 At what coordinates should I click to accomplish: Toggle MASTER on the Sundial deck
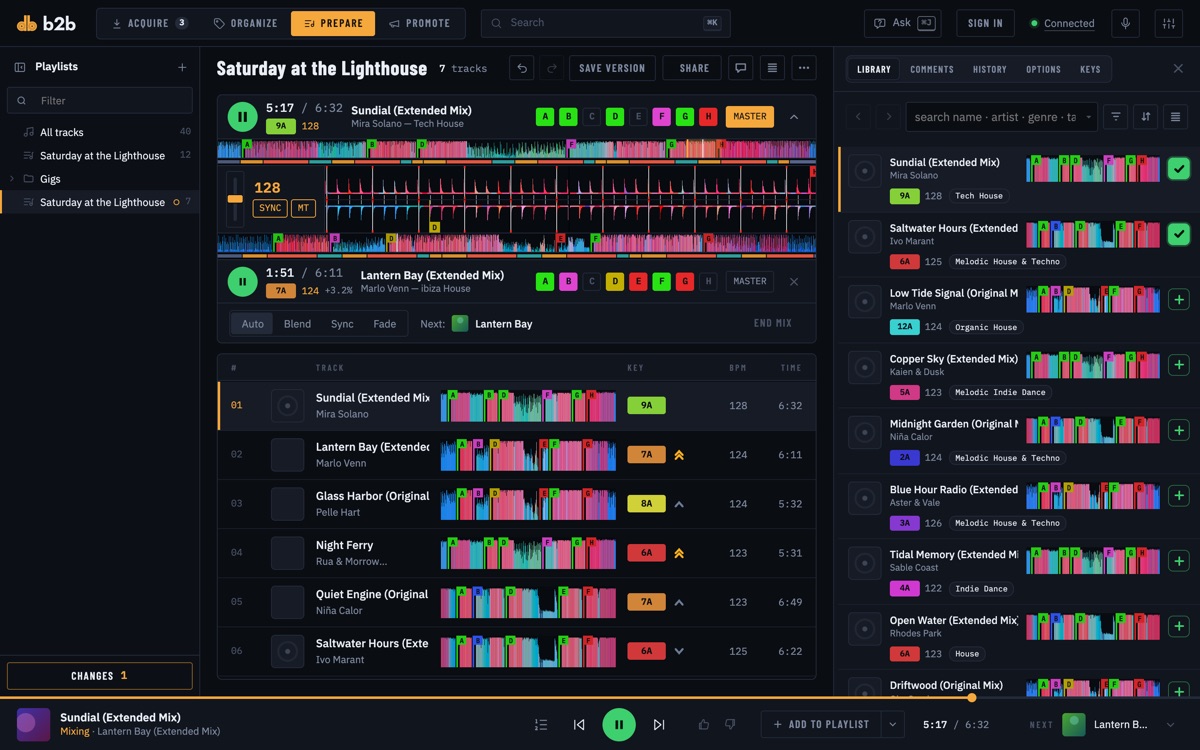pyautogui.click(x=750, y=116)
